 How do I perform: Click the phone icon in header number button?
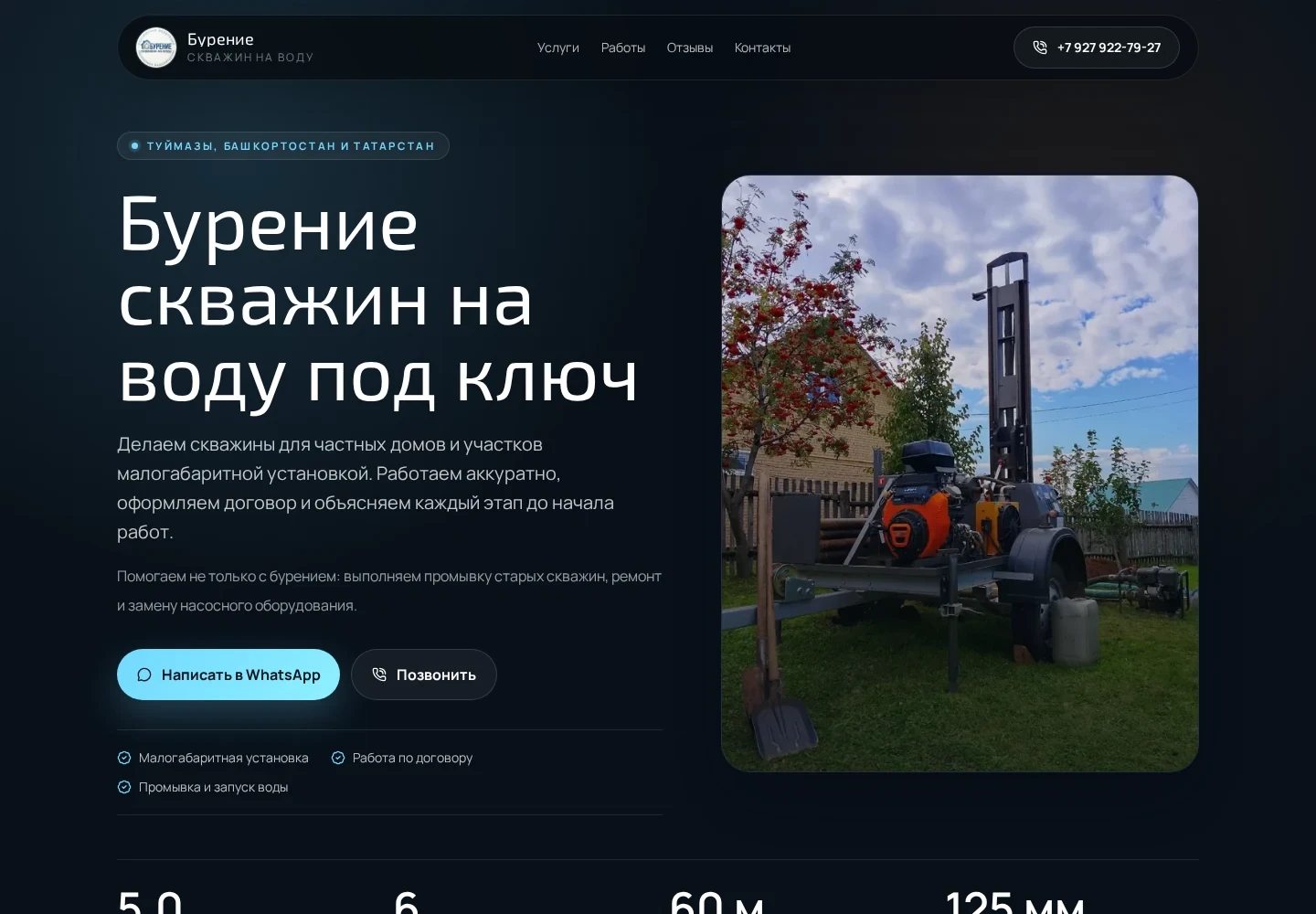(x=1040, y=48)
